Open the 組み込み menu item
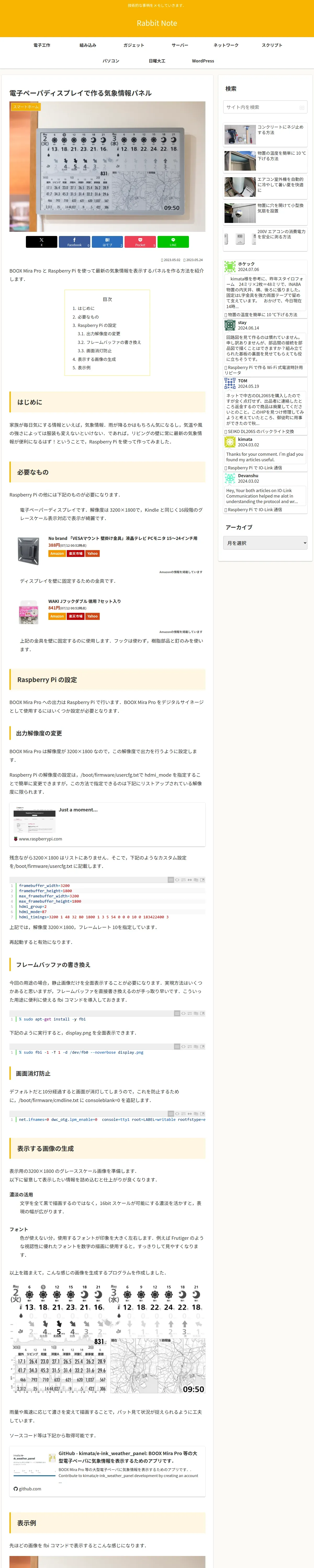The width and height of the screenshot is (314, 1568). tap(88, 45)
